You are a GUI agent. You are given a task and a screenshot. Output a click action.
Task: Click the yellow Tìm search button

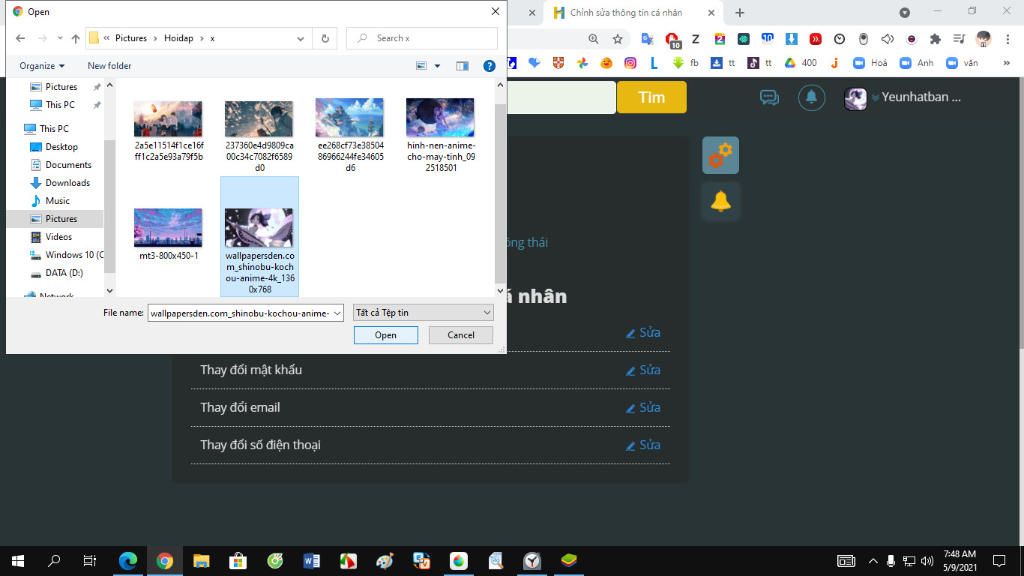tap(652, 97)
